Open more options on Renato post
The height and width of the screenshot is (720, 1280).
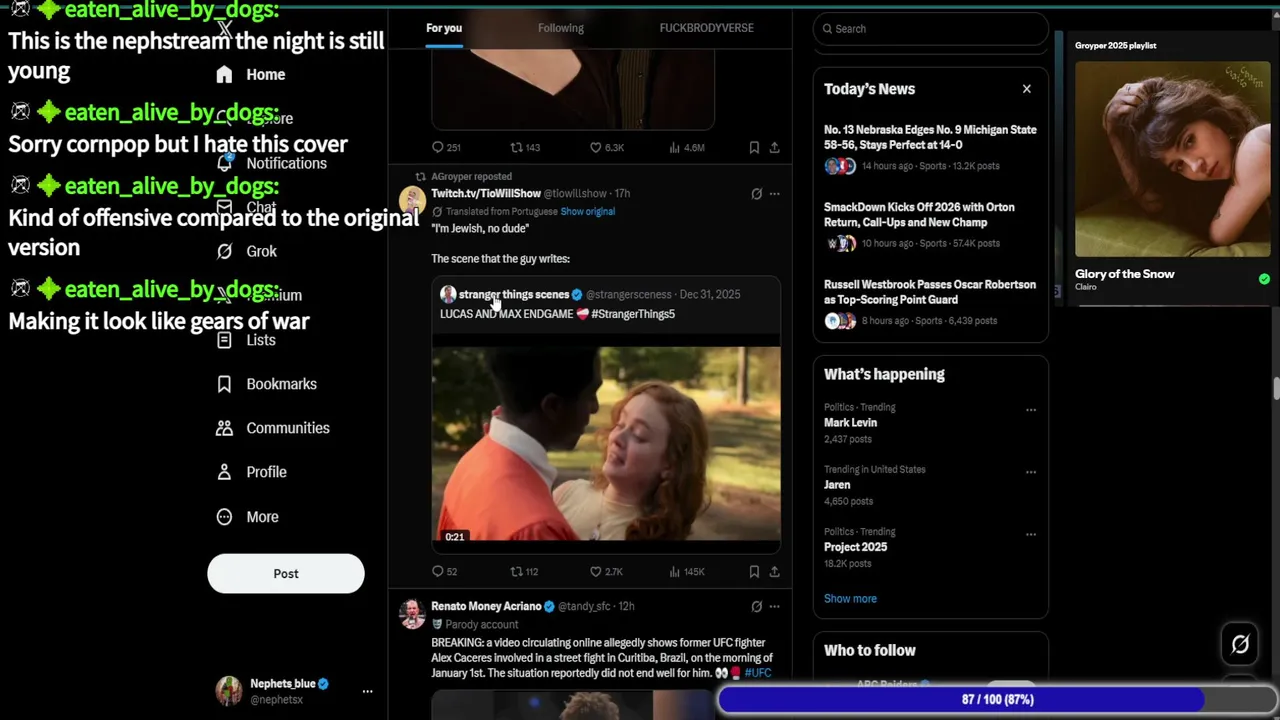click(774, 606)
